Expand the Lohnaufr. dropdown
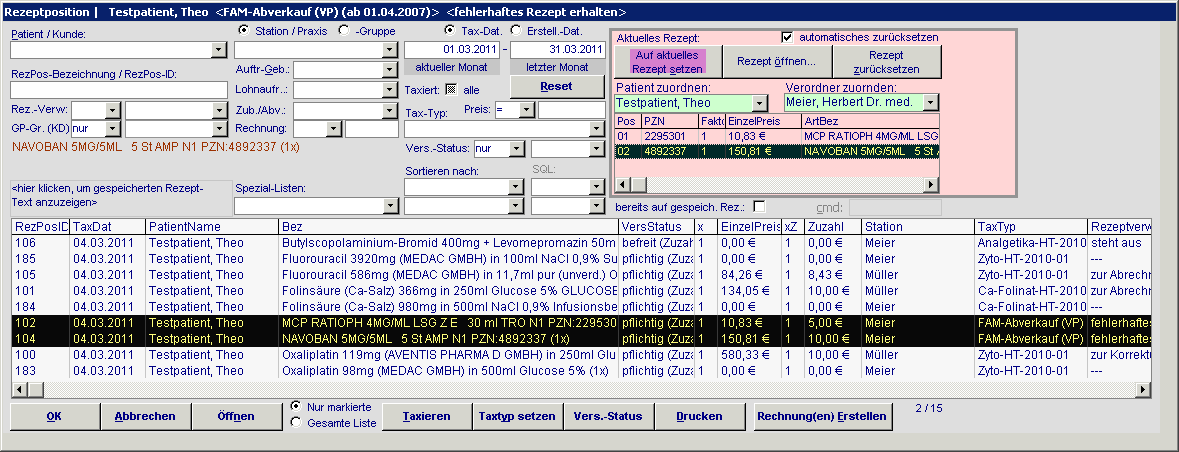 pyautogui.click(x=389, y=90)
